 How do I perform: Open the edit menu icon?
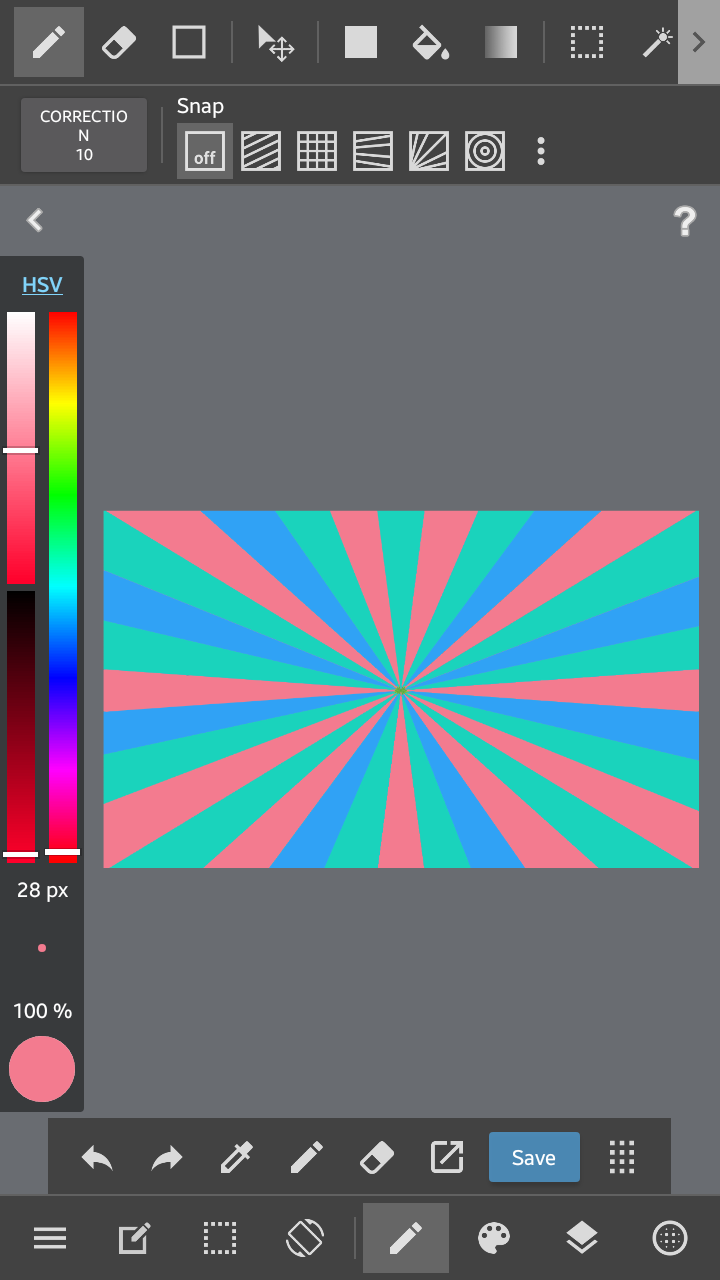click(x=135, y=1239)
